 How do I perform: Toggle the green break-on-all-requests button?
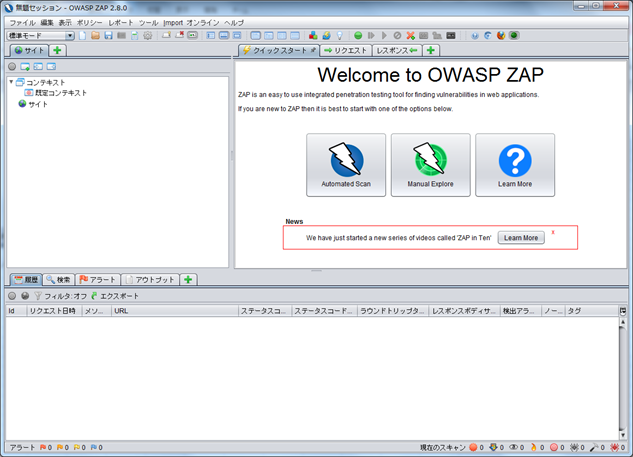pyautogui.click(x=358, y=36)
